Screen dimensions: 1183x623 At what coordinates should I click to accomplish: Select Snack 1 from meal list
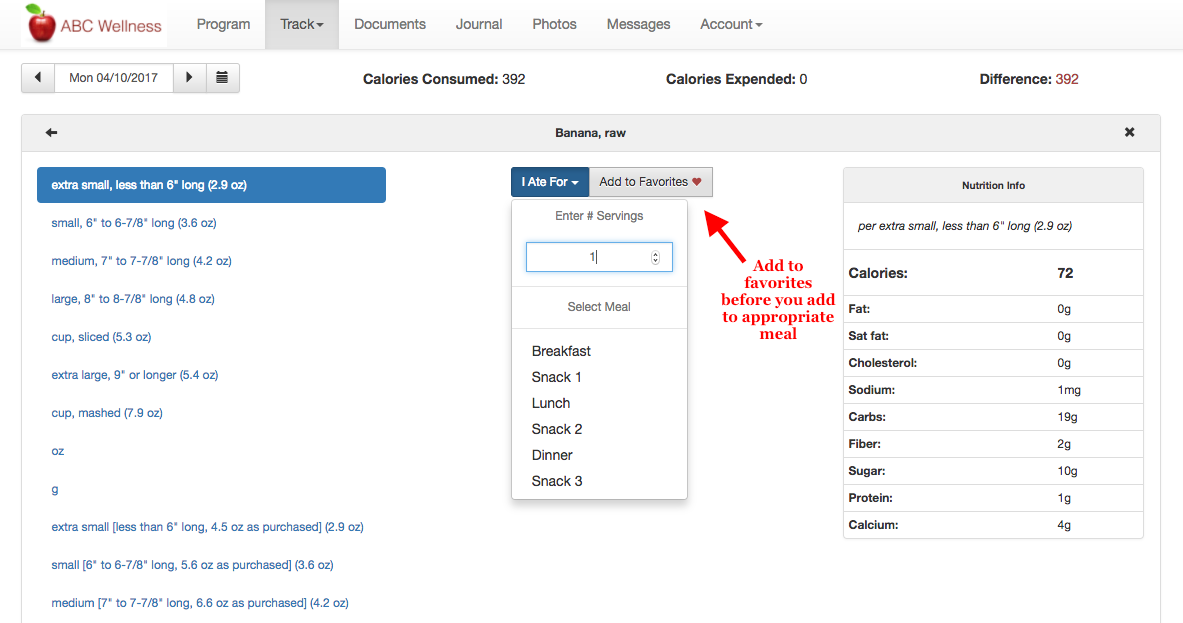[x=557, y=377]
